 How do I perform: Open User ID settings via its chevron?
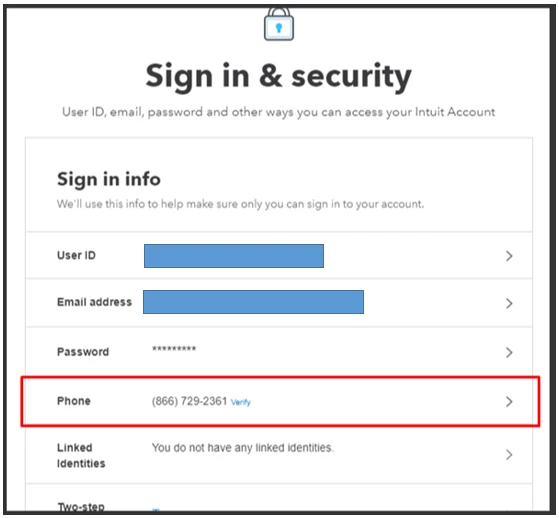point(509,256)
